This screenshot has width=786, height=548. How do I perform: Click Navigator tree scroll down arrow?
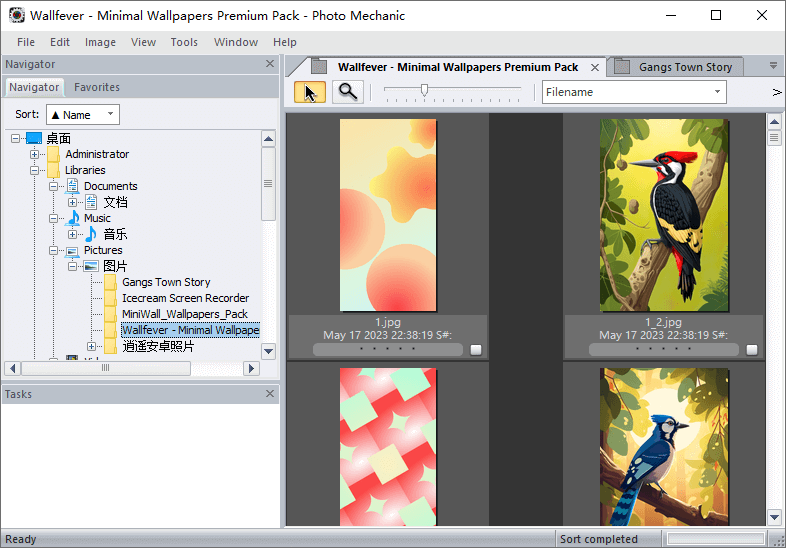pos(269,351)
